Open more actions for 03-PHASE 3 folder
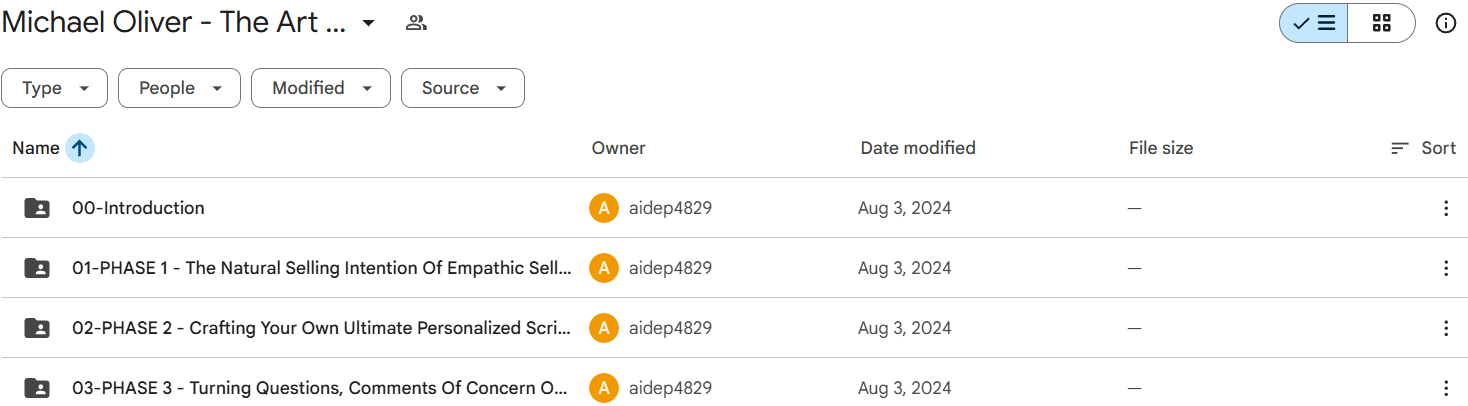The height and width of the screenshot is (406, 1468). tap(1445, 388)
